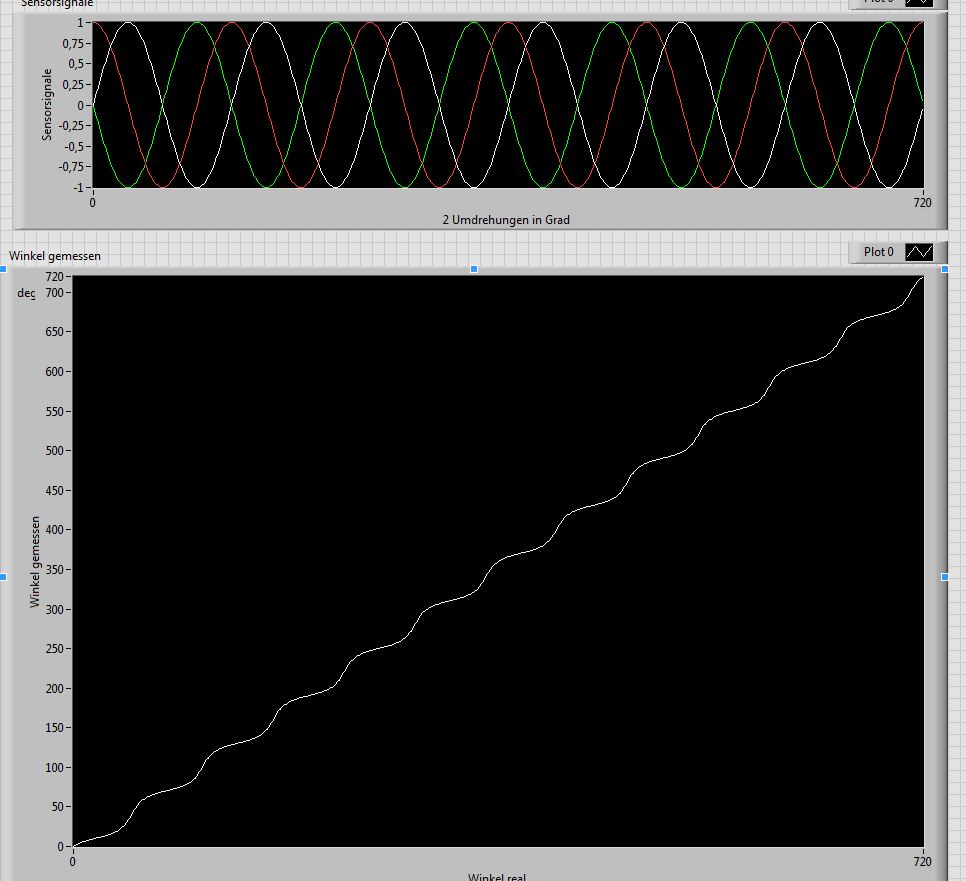The image size is (966, 881).
Task: Click the 150 marker on the Winkel gemessen y-axis
Action: tap(55, 728)
